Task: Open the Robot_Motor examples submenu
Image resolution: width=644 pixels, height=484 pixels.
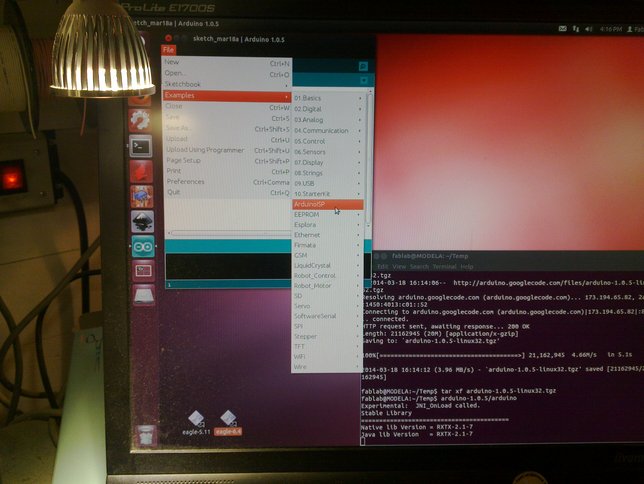Action: (x=327, y=286)
